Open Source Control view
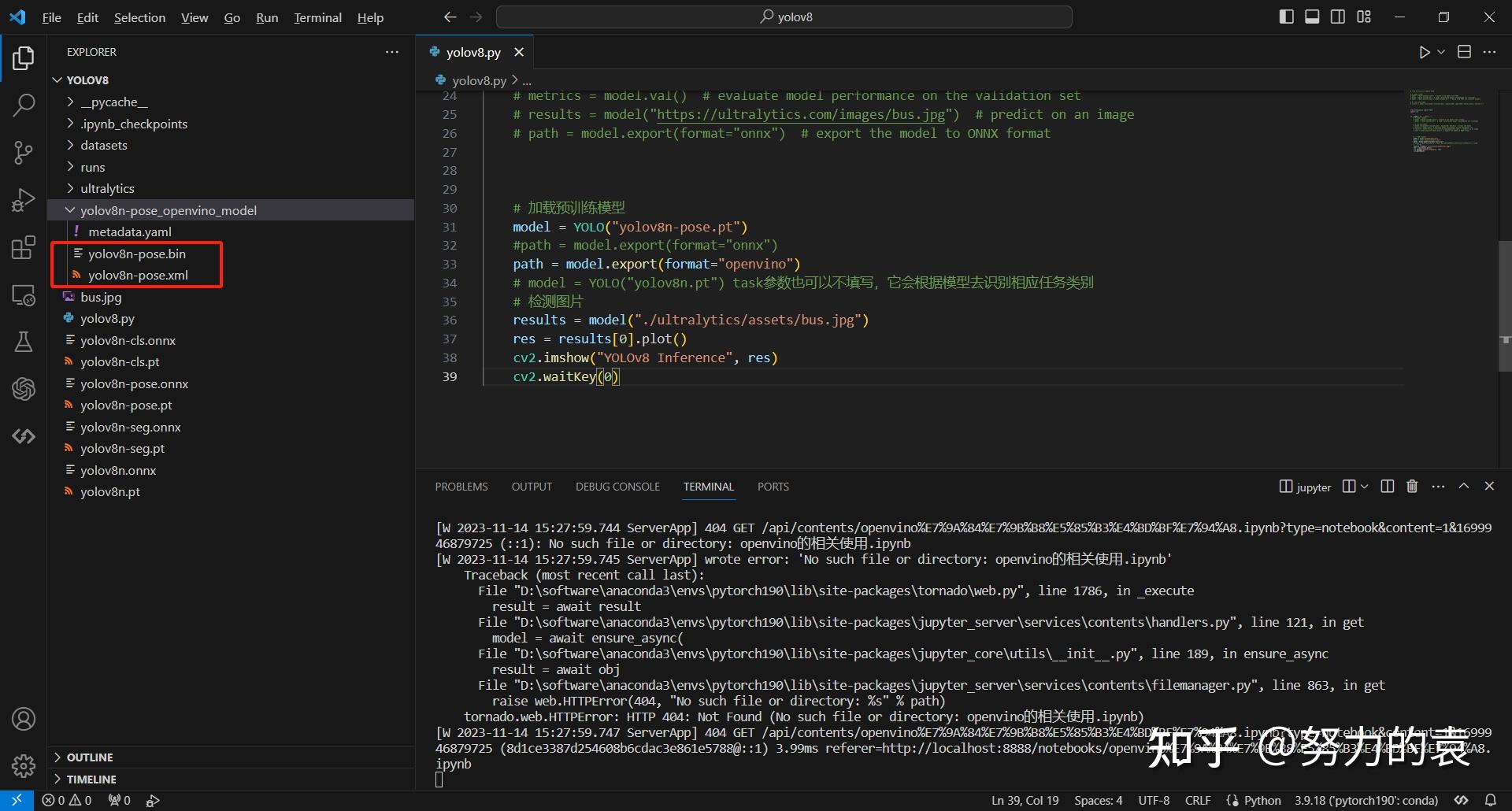The image size is (1512, 811). coord(24,153)
